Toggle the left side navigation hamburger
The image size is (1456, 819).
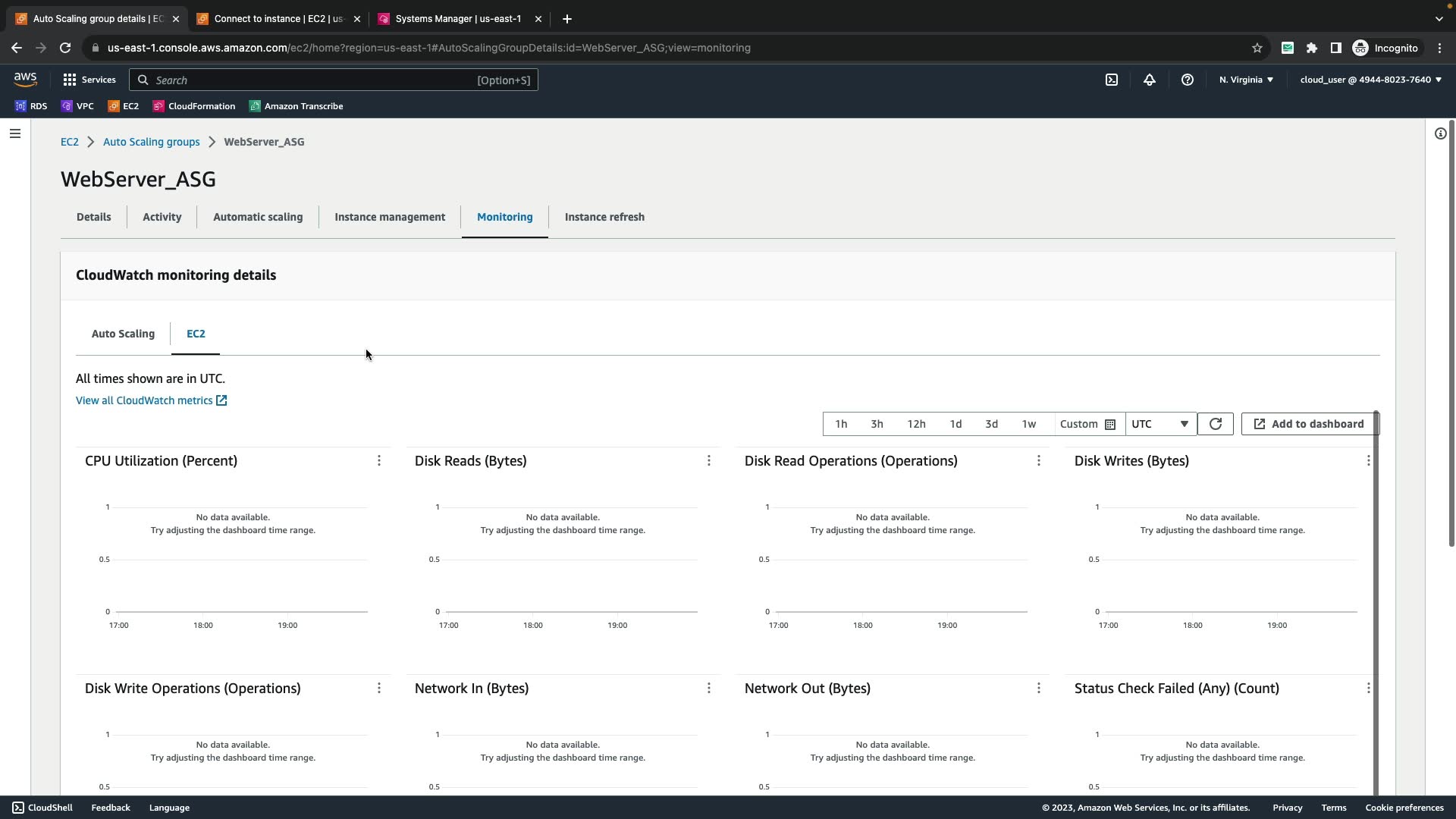[x=15, y=133]
